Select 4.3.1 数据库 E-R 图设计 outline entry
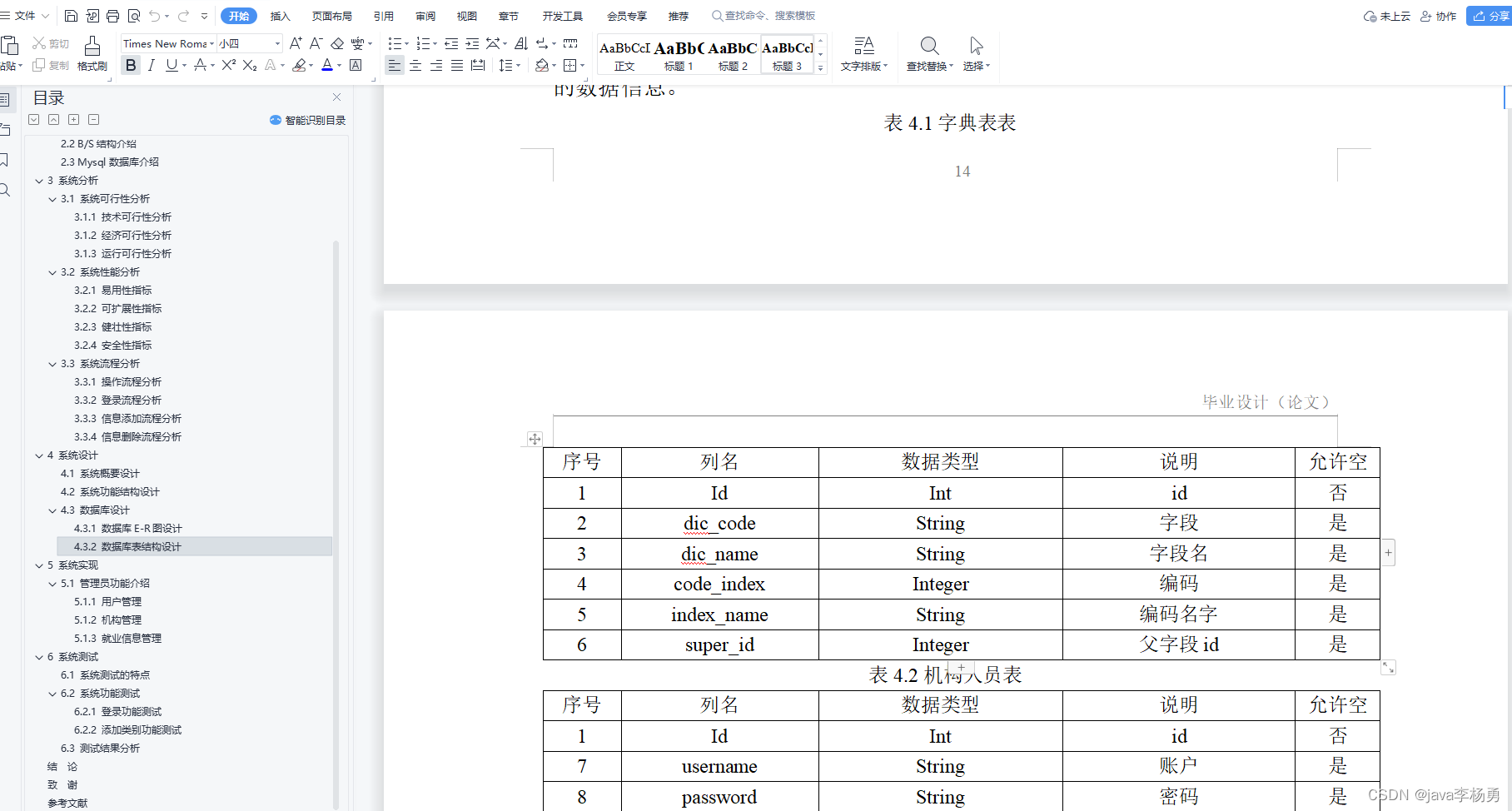The height and width of the screenshot is (811, 1512). [x=128, y=529]
